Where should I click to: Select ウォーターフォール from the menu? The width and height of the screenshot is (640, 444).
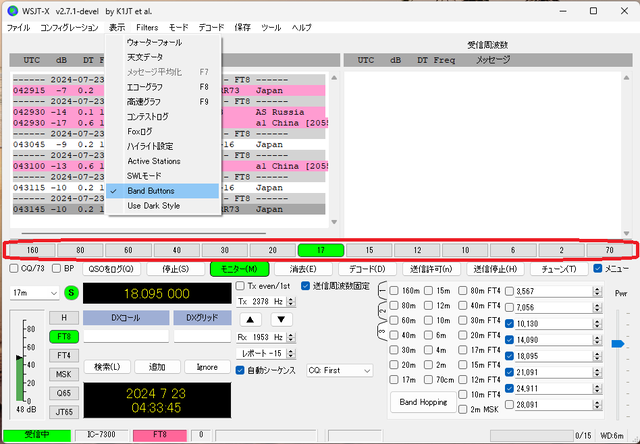[x=163, y=42]
